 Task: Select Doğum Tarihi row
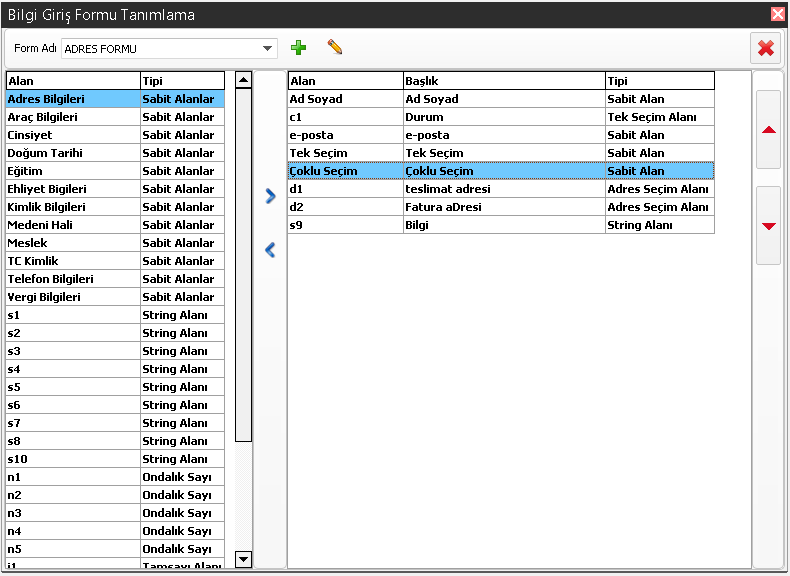(x=115, y=153)
